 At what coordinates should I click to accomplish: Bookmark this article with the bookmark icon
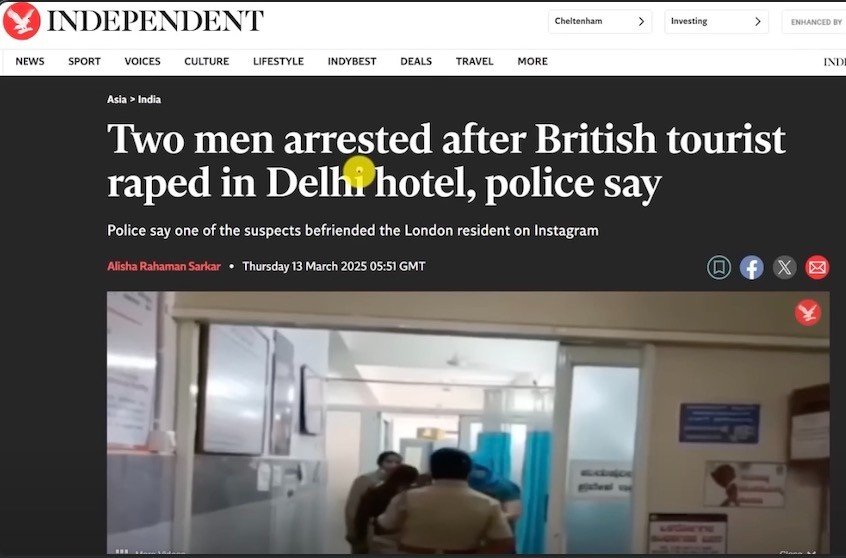719,267
